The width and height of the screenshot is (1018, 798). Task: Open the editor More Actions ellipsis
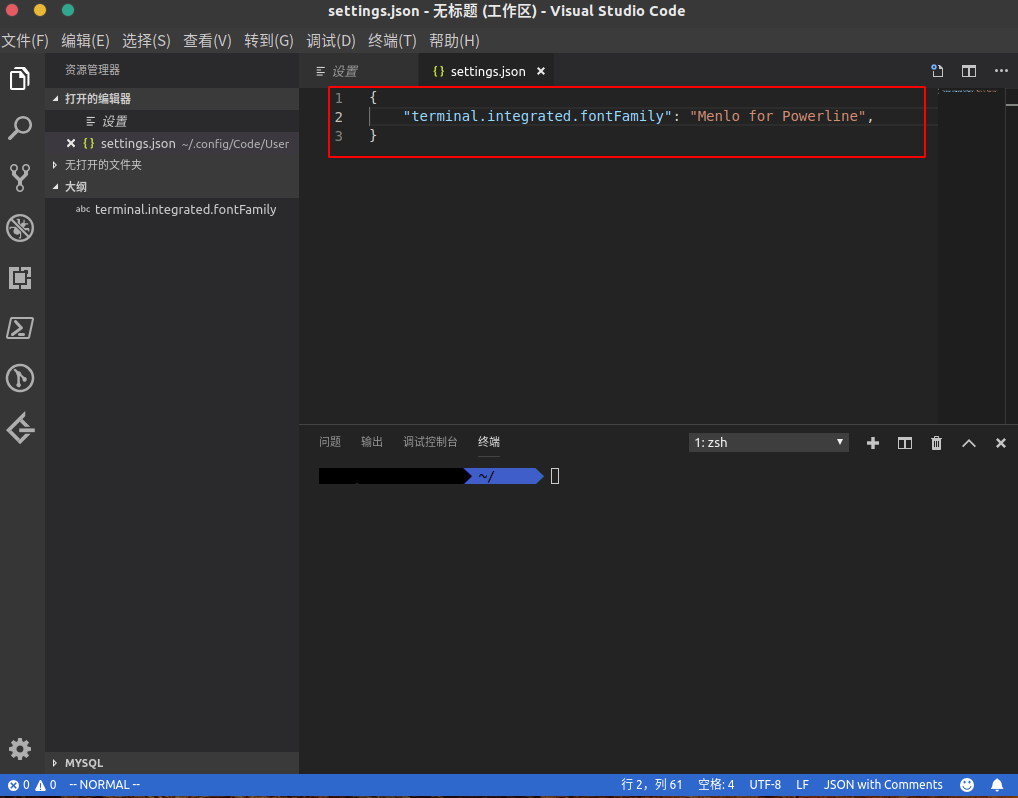click(1001, 71)
